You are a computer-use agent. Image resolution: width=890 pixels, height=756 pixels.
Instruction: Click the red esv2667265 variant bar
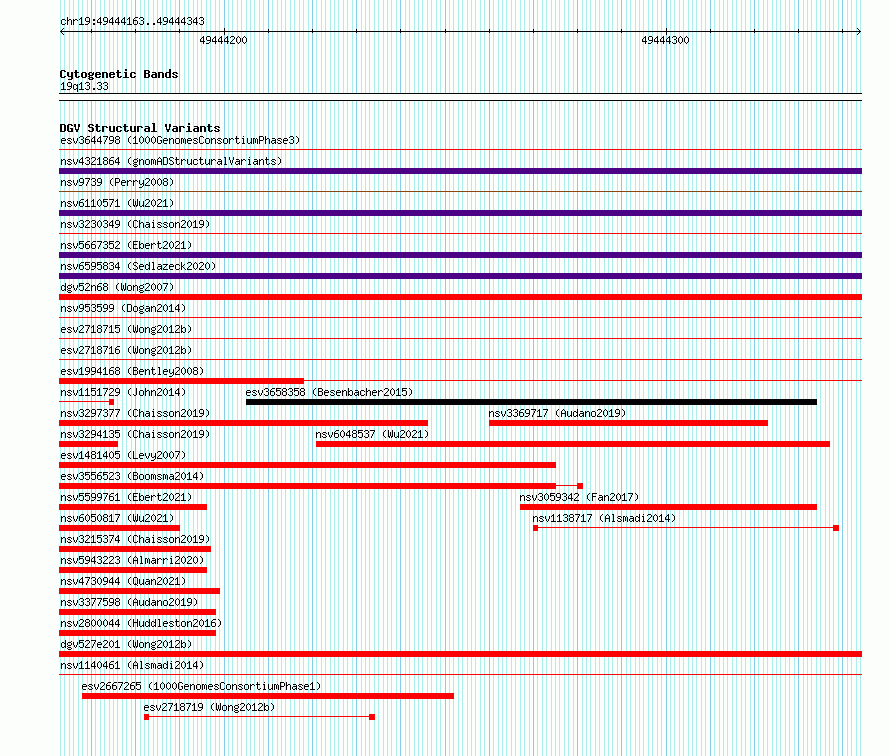pyautogui.click(x=268, y=696)
